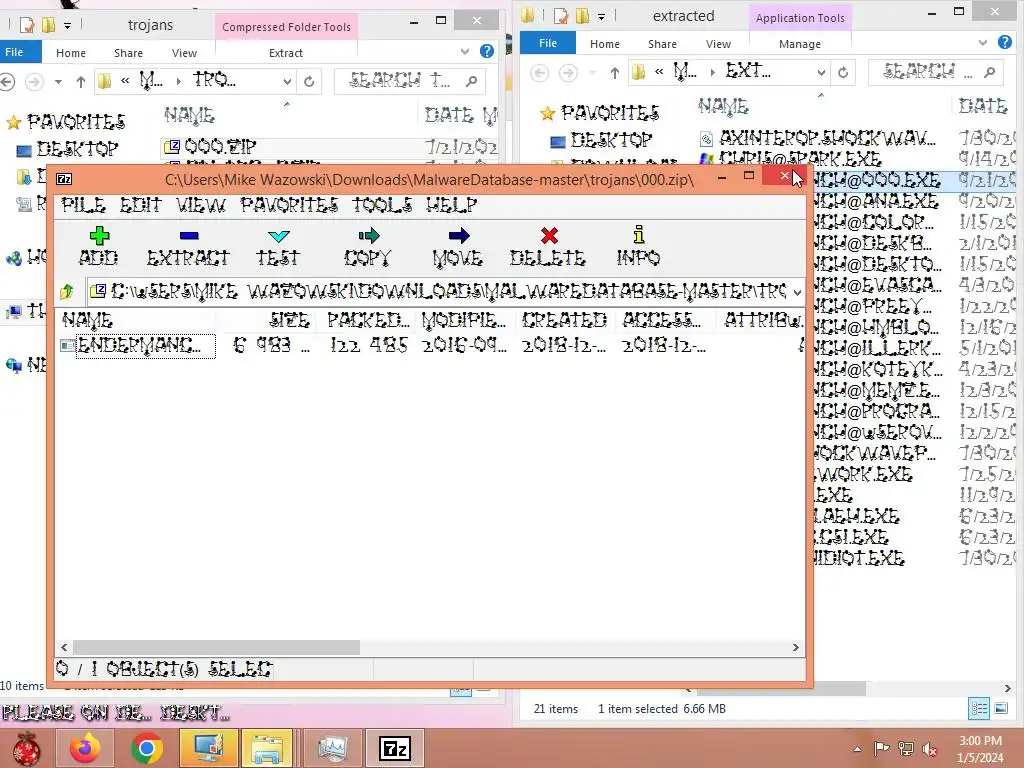Open Help in the extracted window
Image resolution: width=1024 pixels, height=768 pixels.
point(1005,42)
